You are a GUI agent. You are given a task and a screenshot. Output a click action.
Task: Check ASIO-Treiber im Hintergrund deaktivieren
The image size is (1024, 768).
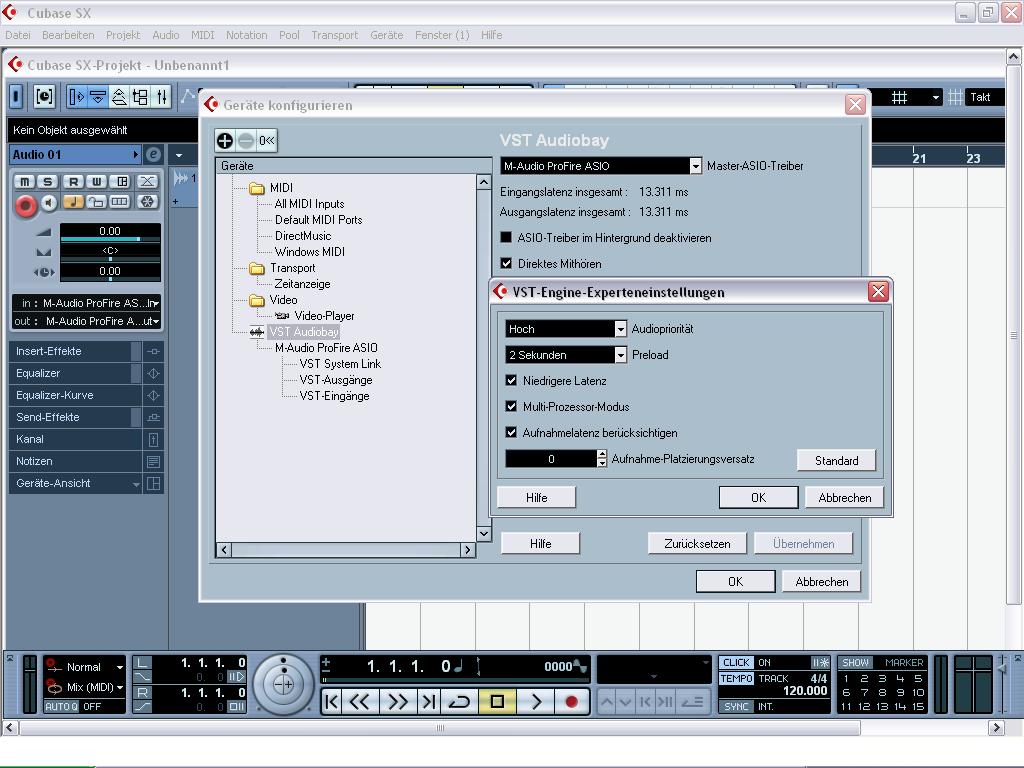(506, 238)
